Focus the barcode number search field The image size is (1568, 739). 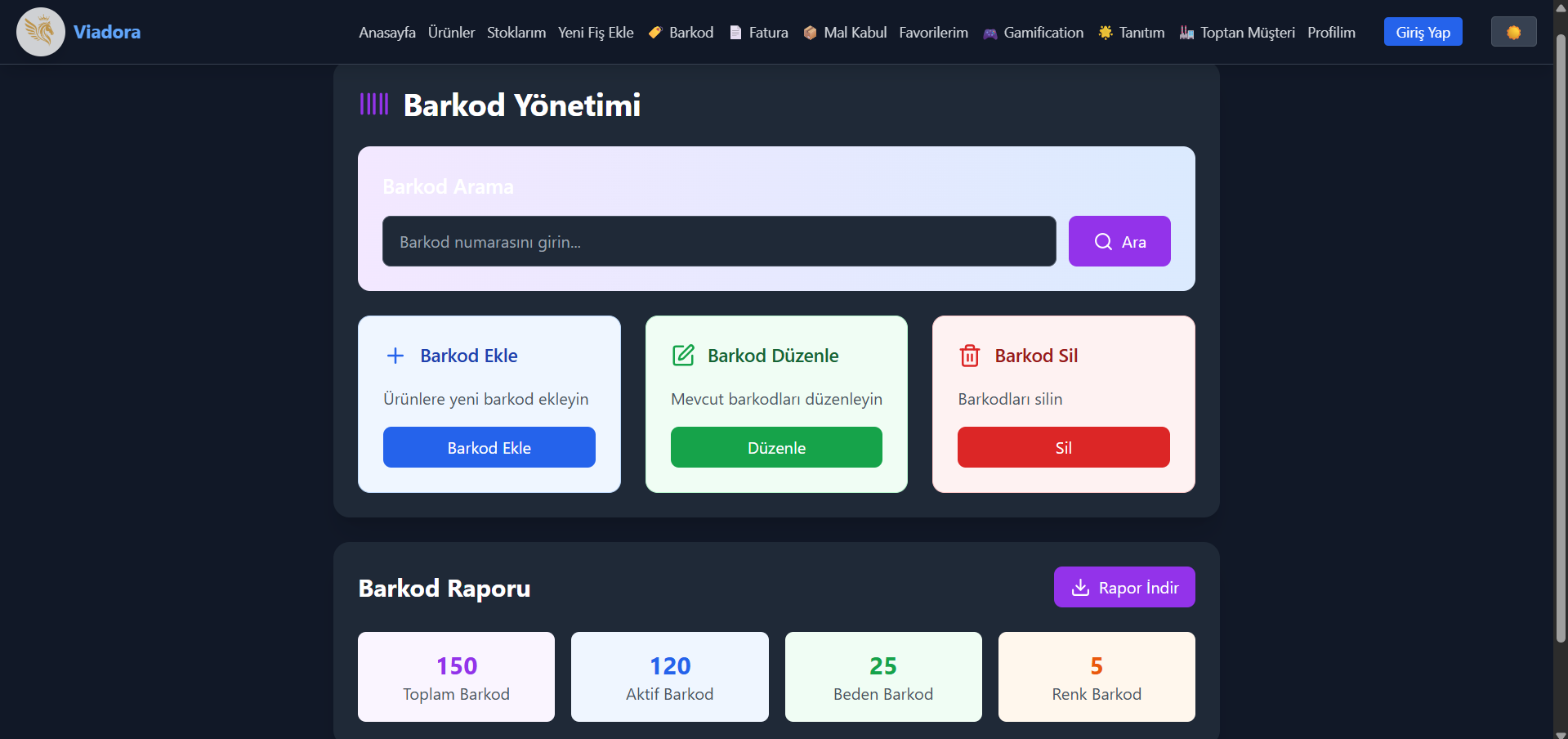[719, 241]
